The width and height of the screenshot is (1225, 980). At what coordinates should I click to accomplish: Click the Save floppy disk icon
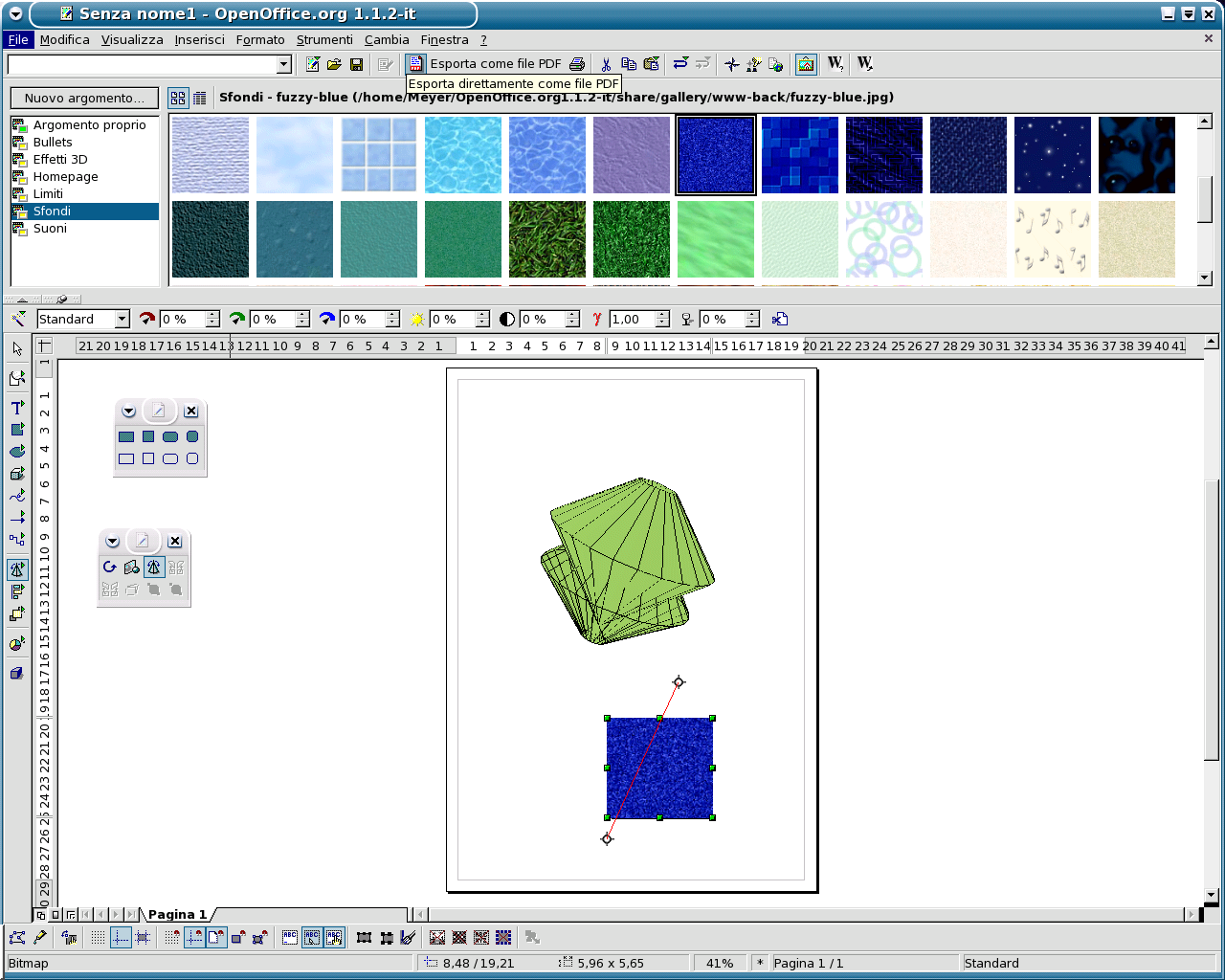pos(356,64)
